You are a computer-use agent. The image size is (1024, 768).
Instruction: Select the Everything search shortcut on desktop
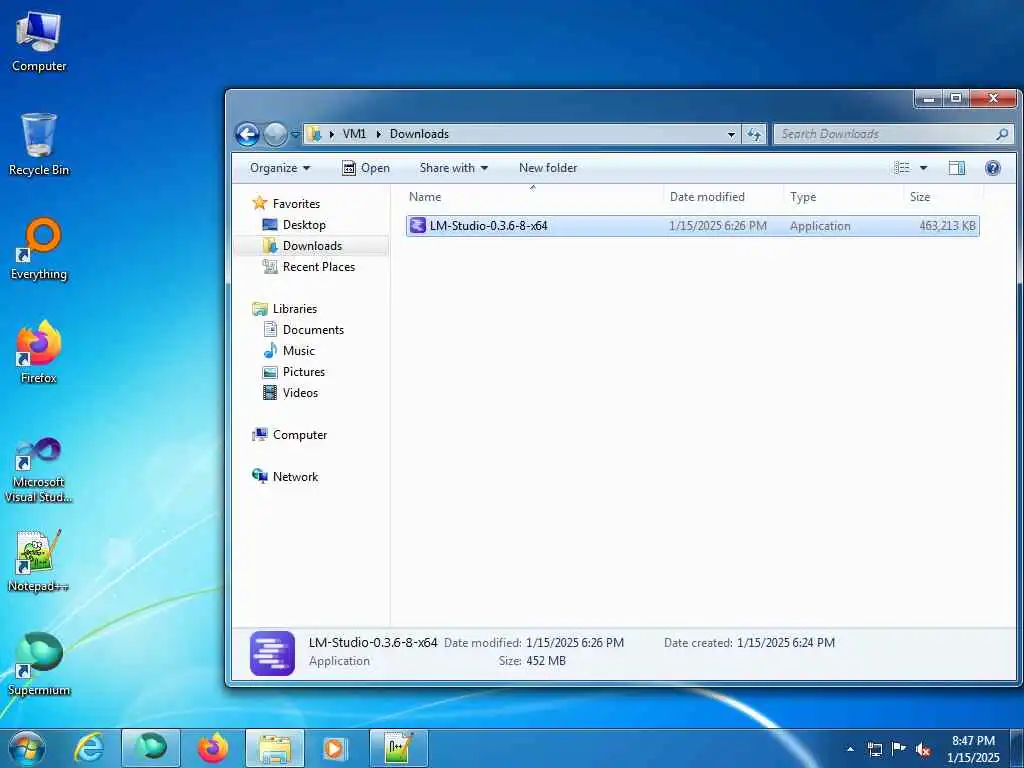[x=39, y=249]
